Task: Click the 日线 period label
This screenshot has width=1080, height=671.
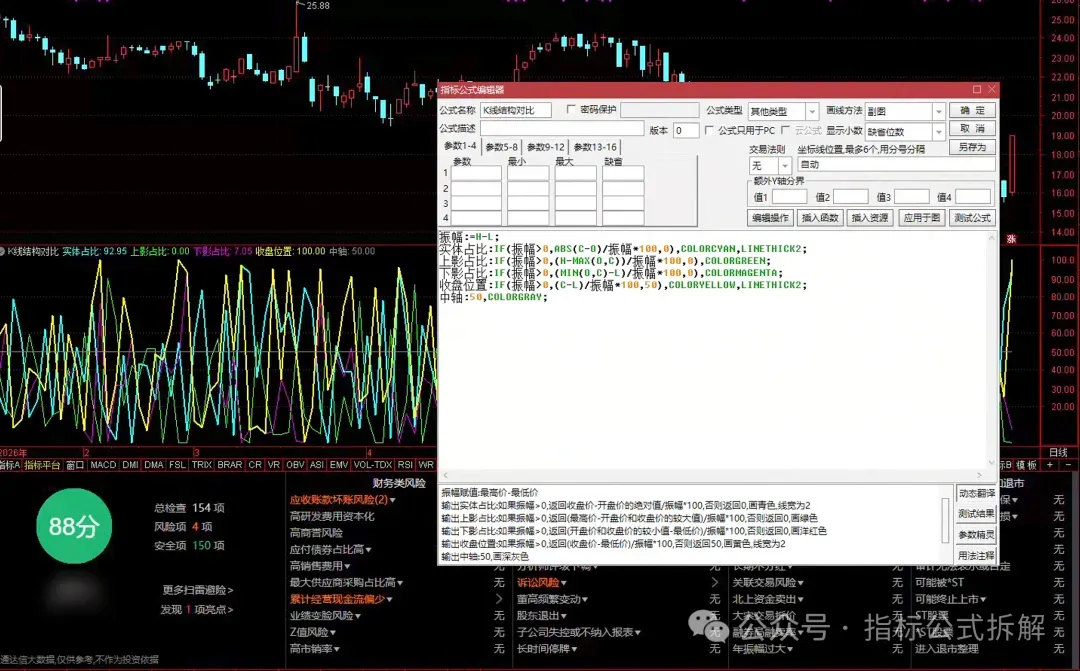Action: tap(1058, 453)
